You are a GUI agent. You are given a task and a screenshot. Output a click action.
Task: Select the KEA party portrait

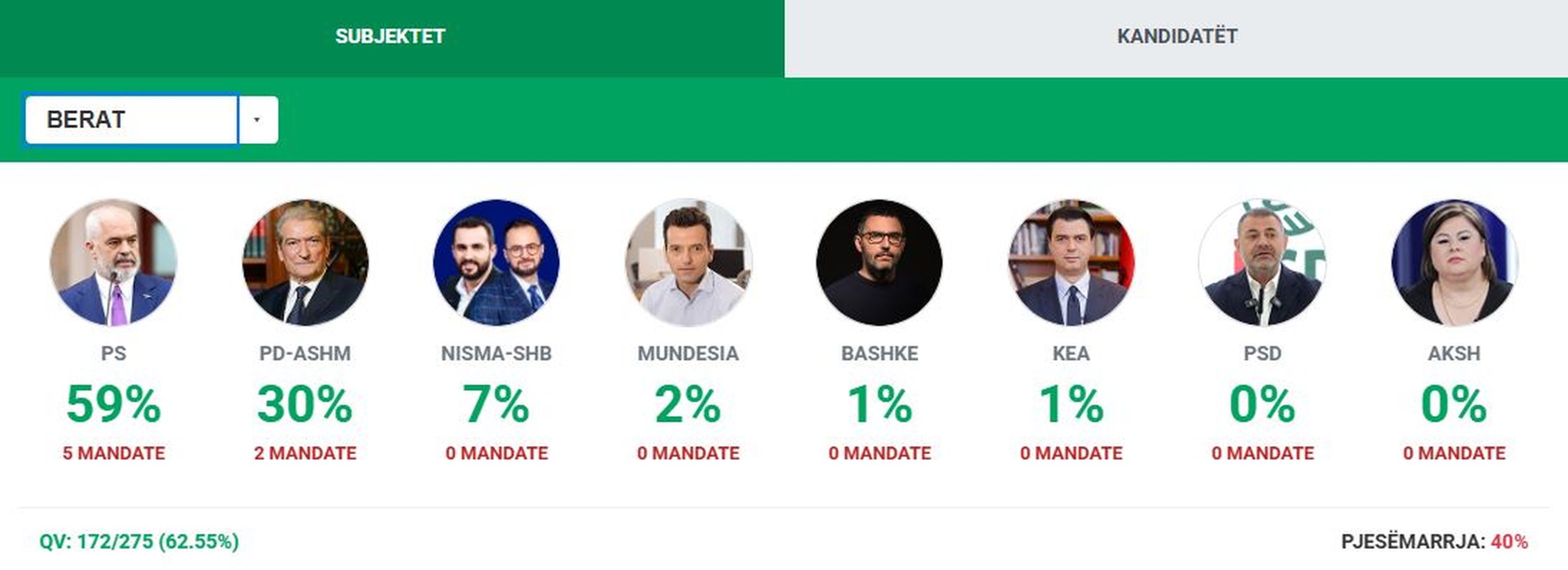(1071, 263)
